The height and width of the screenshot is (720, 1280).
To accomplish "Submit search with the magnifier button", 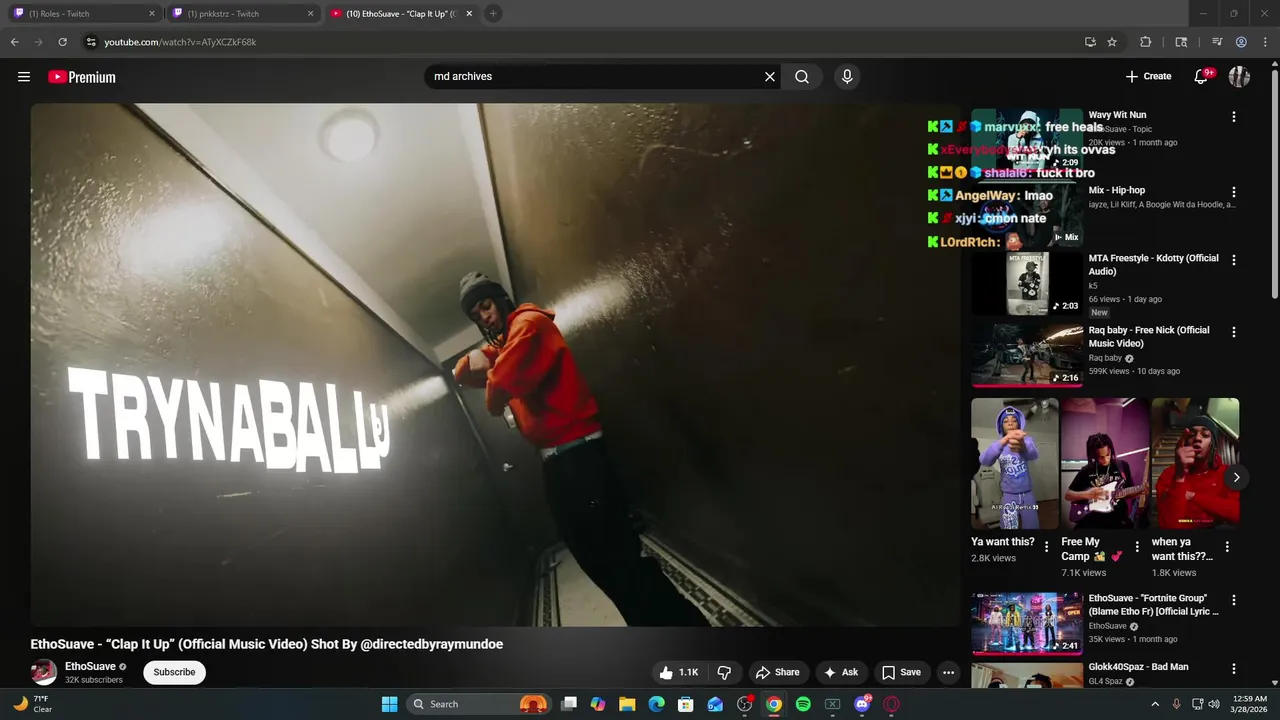I will (802, 77).
